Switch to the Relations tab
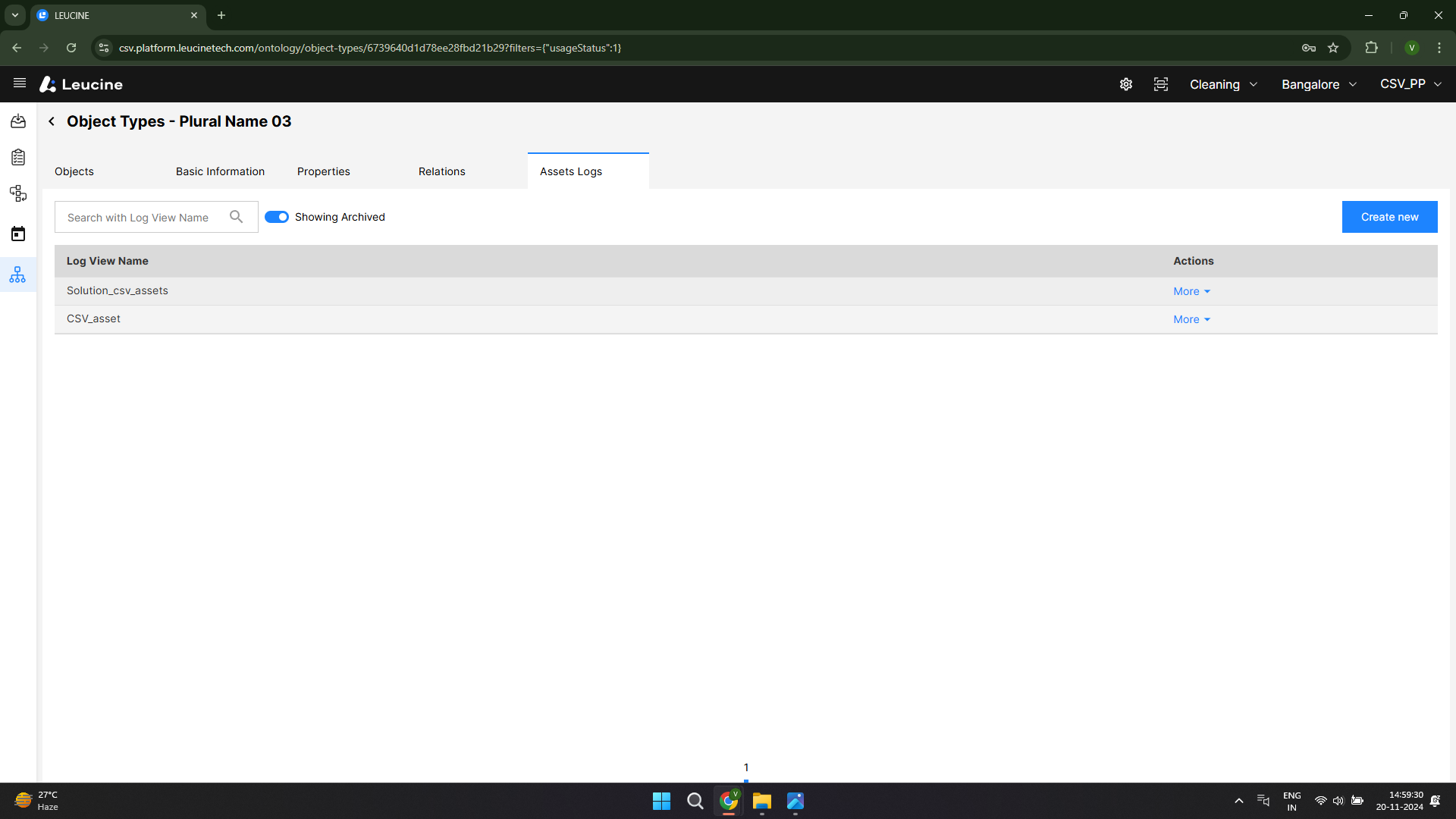The height and width of the screenshot is (819, 1456). click(x=442, y=171)
